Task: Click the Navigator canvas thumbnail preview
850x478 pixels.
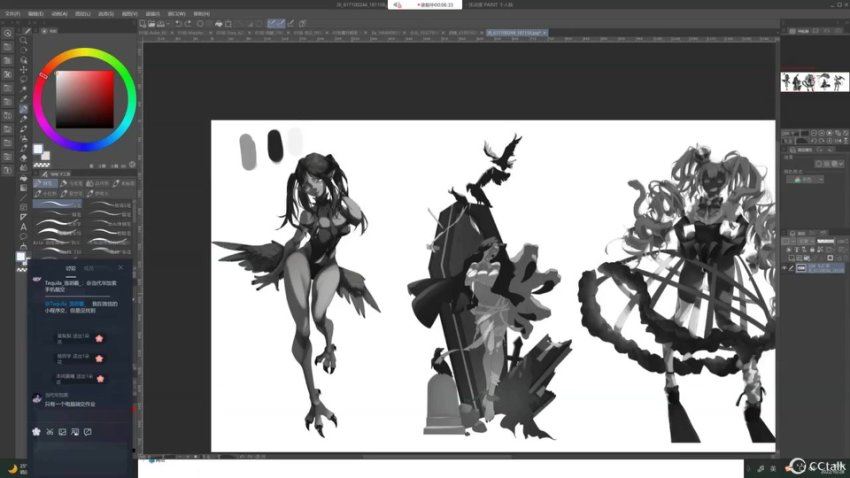Action: [x=814, y=81]
